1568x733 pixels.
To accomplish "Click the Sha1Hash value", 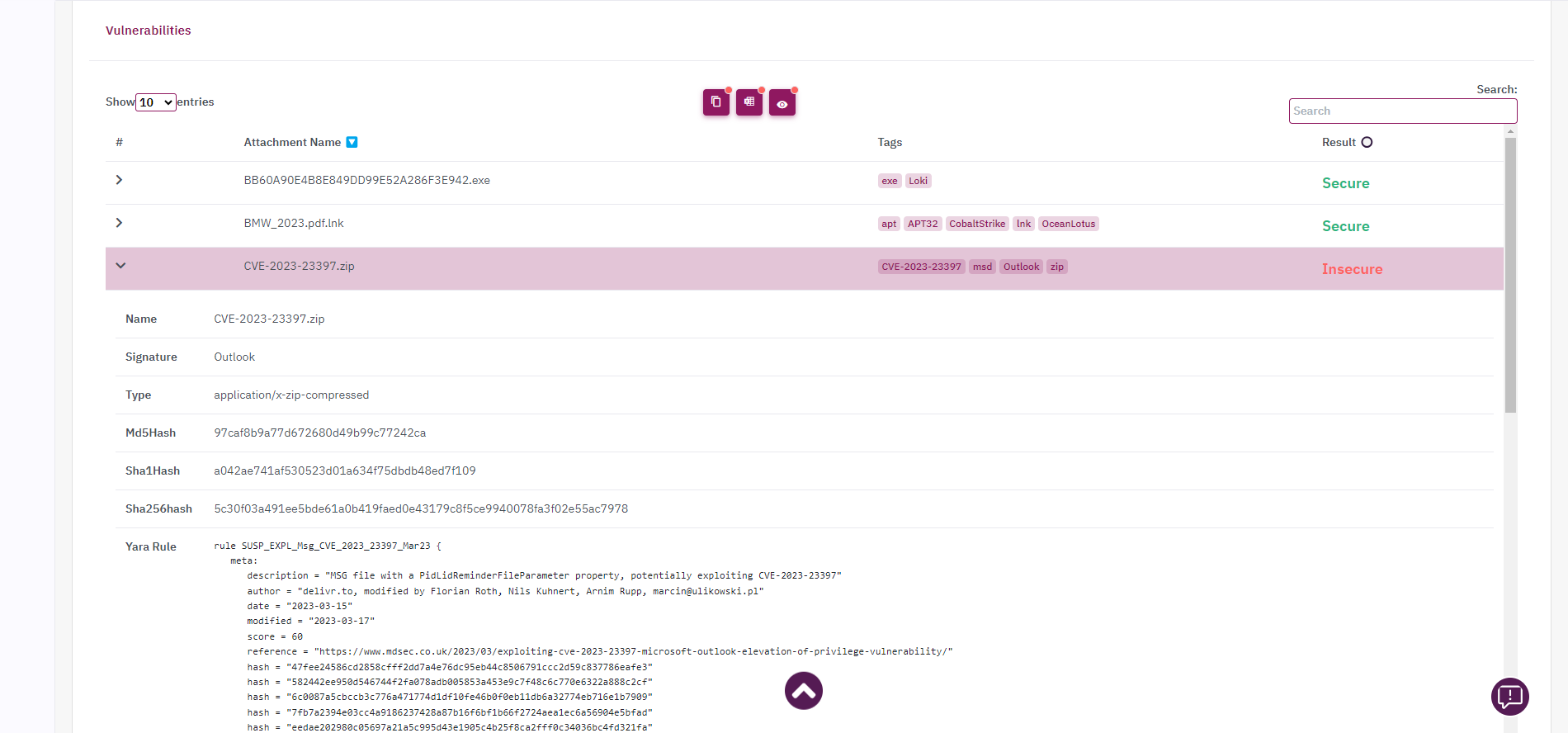I will coord(345,471).
